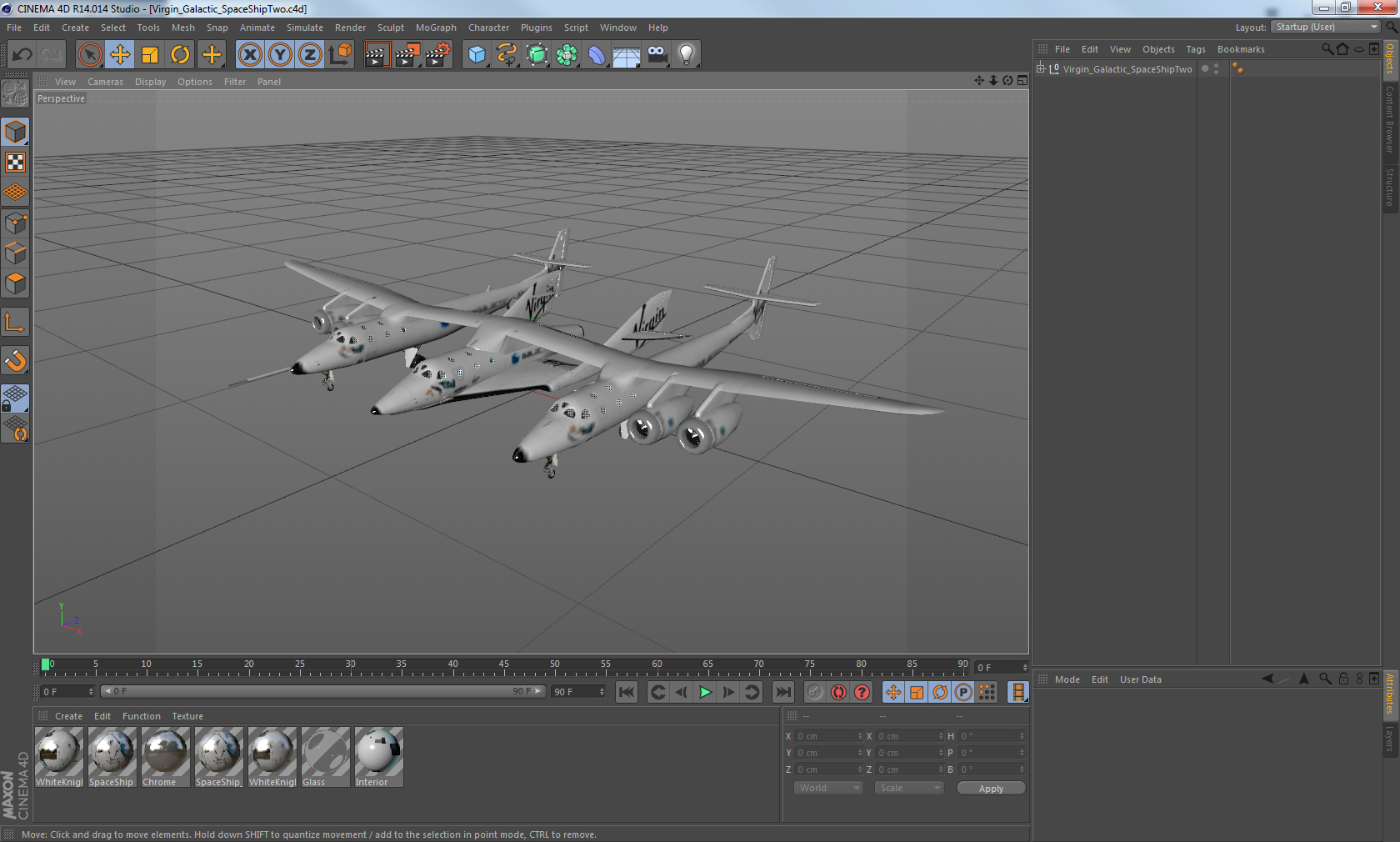Toggle the locked workplane icon
Screen dimensions: 1400x842
[x=15, y=398]
